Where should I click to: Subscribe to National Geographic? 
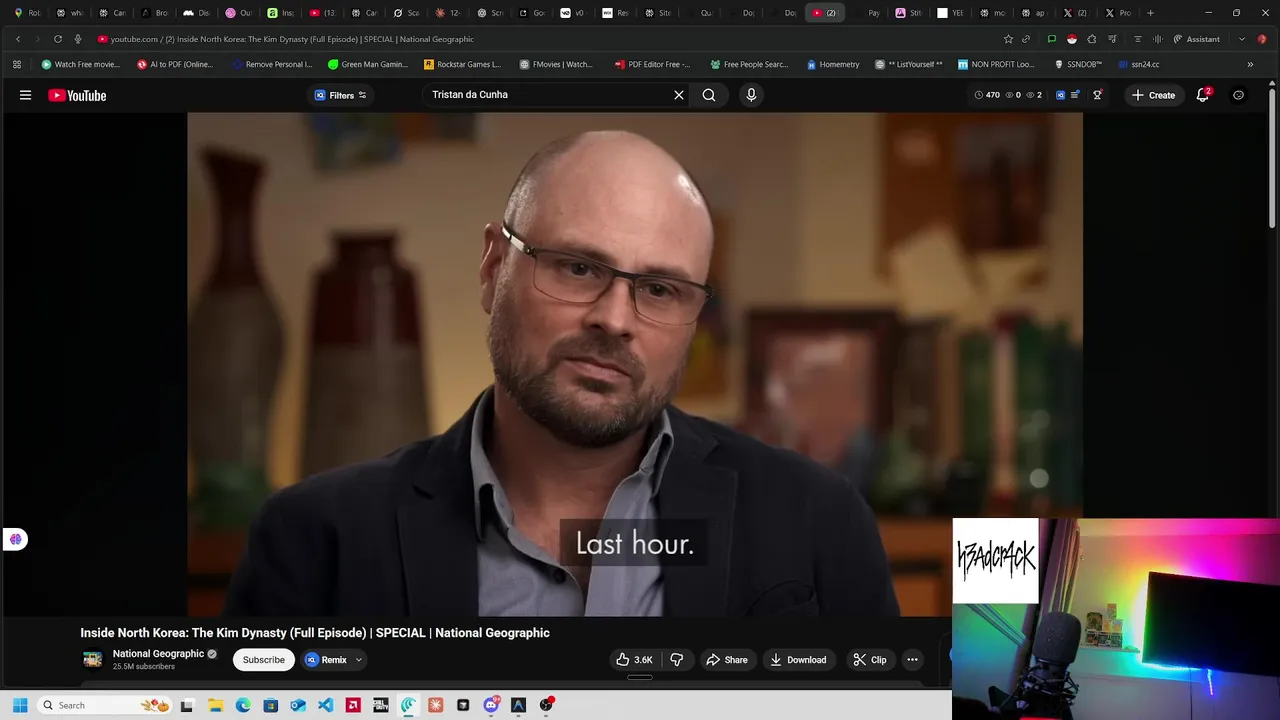[264, 660]
